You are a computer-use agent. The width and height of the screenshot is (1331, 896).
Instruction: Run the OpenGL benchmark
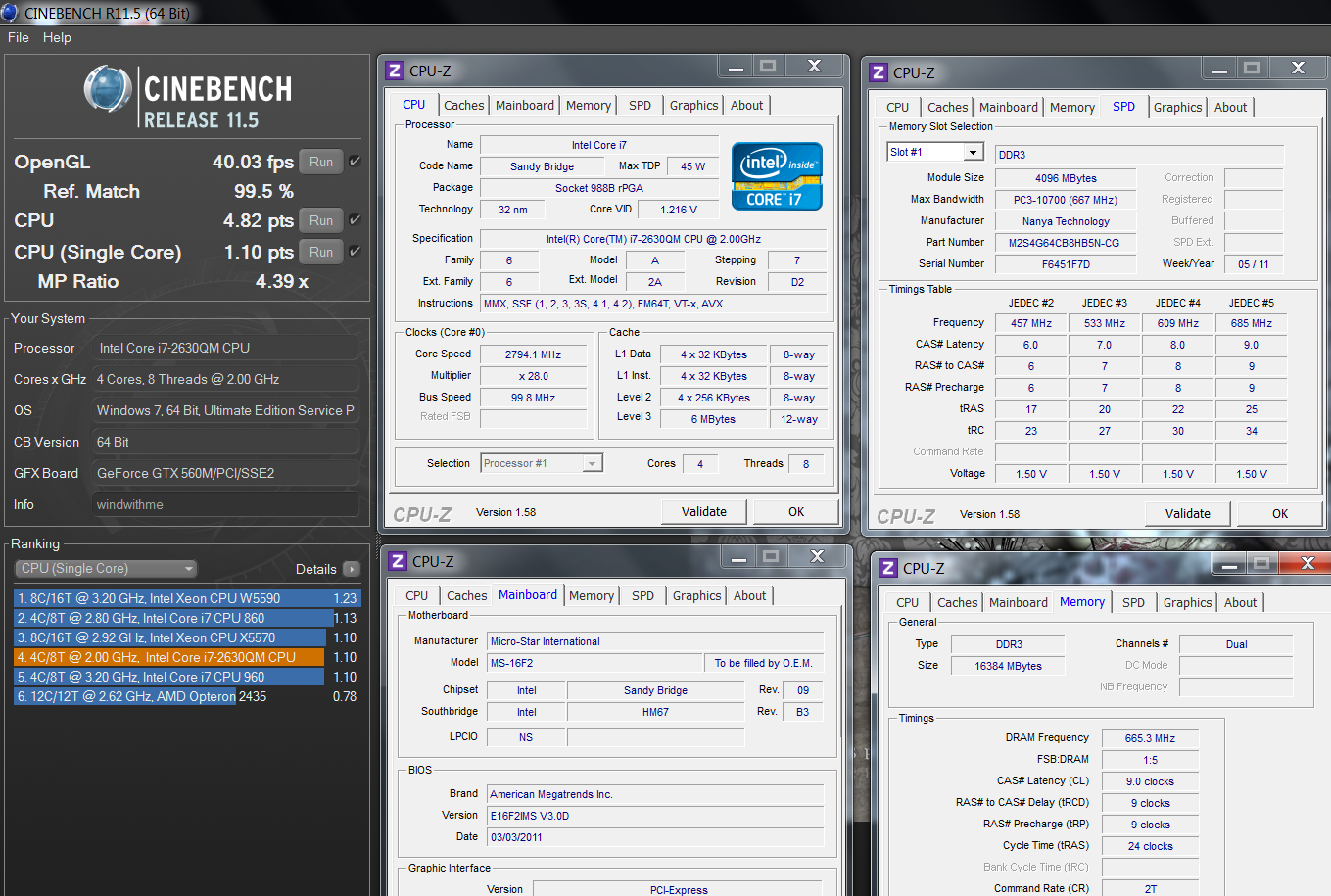click(x=321, y=162)
